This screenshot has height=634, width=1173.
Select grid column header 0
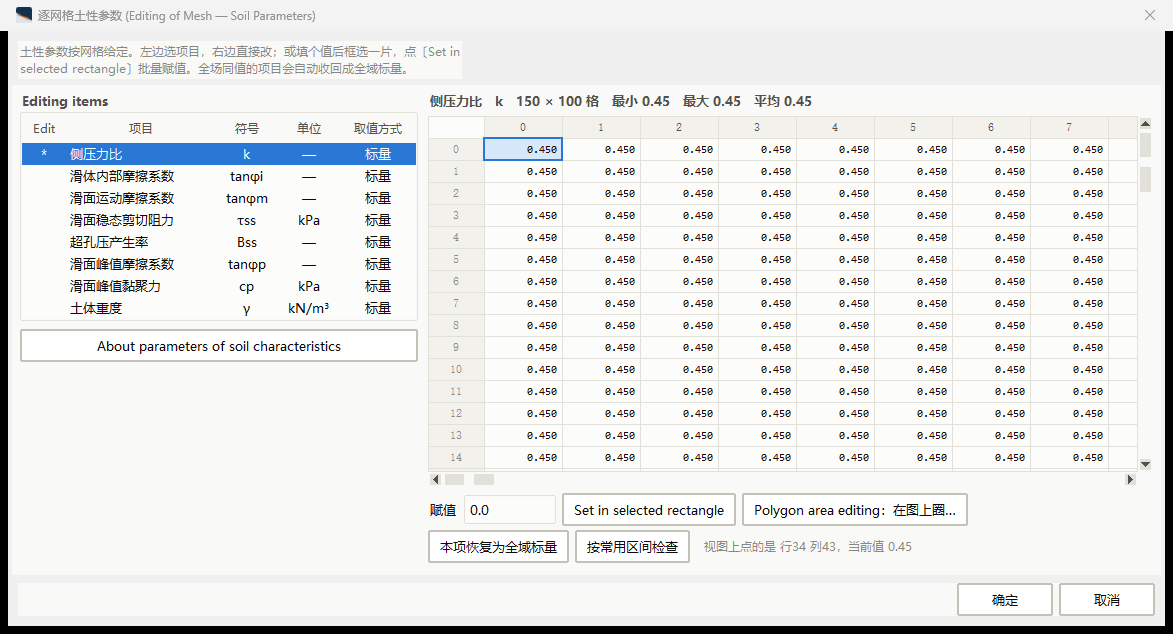[523, 127]
